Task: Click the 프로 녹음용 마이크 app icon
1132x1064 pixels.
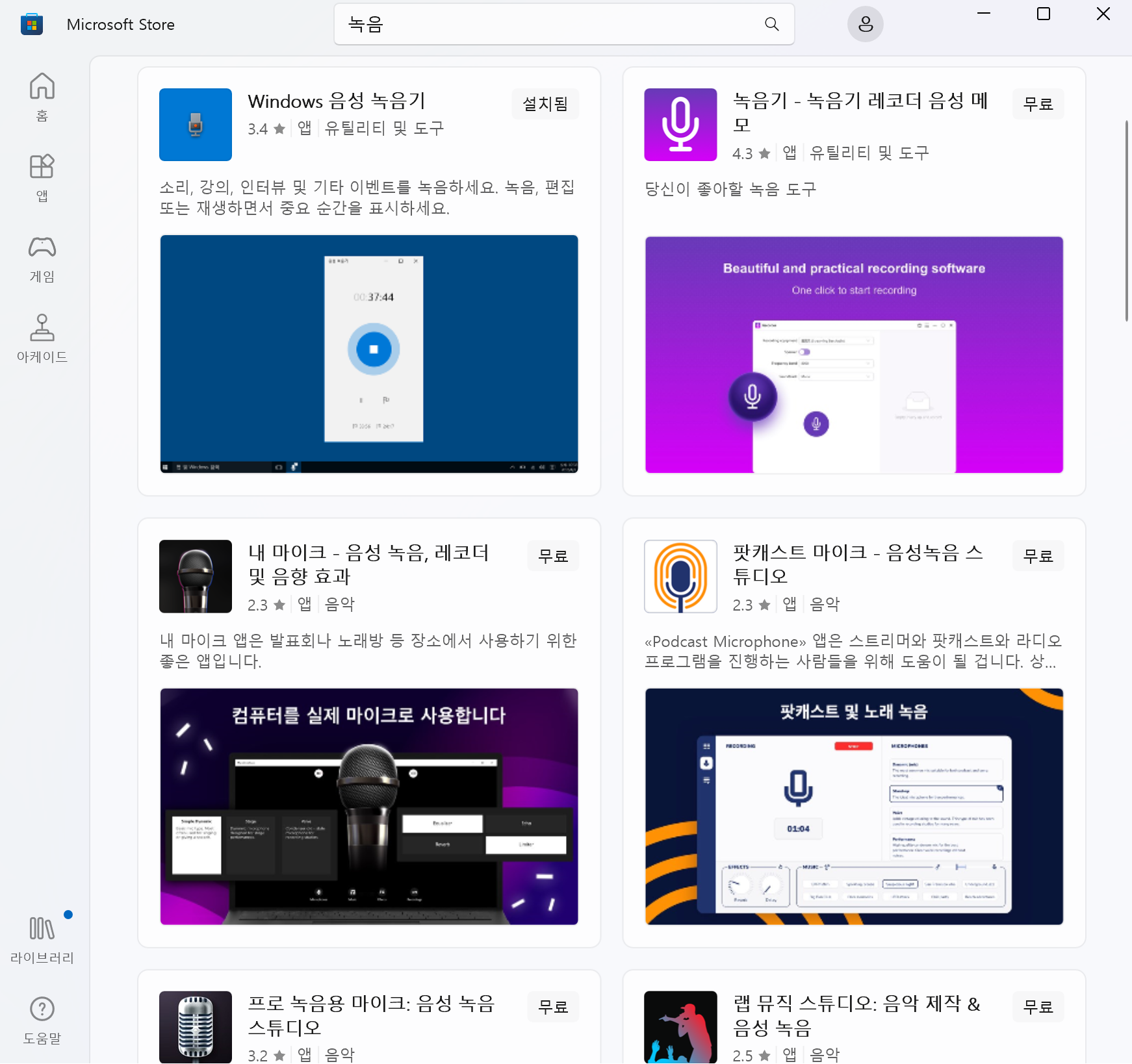Action: (x=196, y=1027)
